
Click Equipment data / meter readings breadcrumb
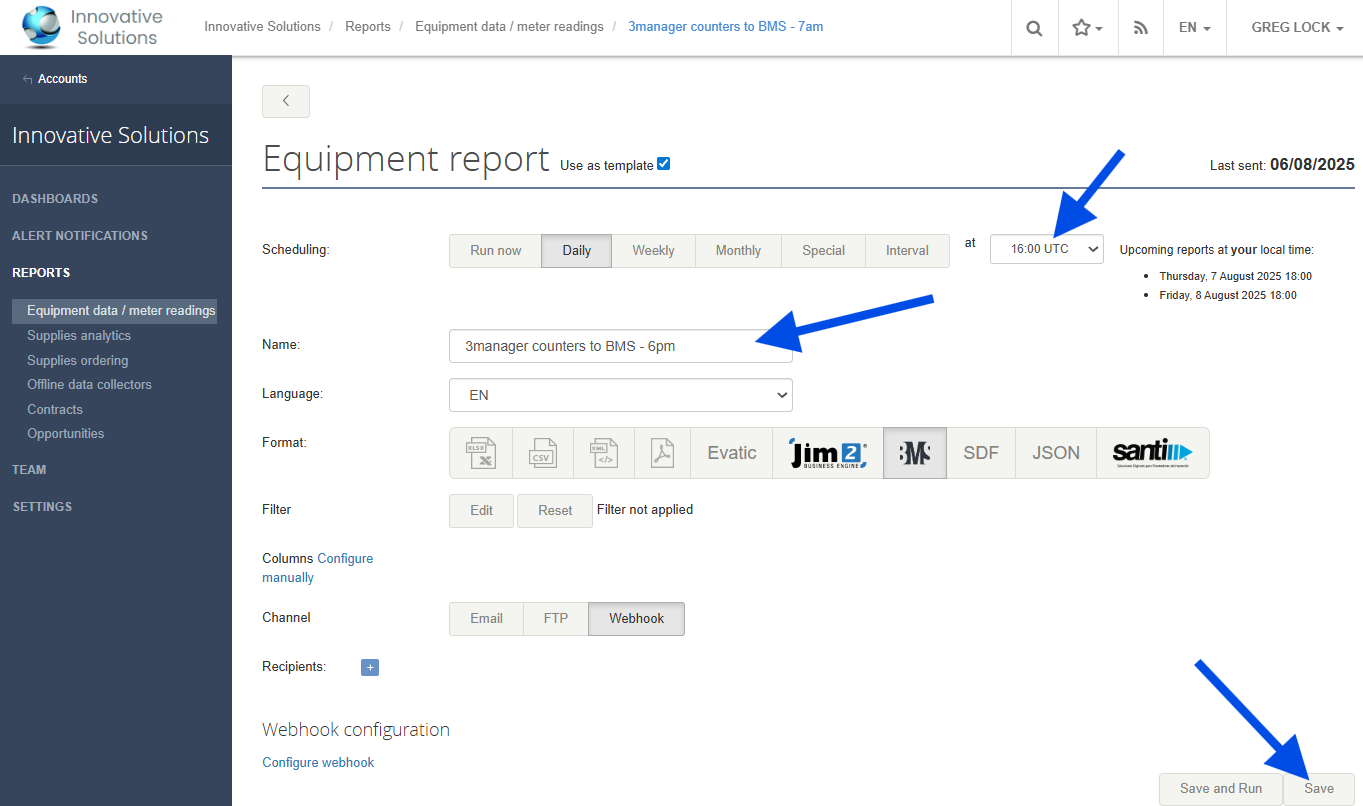click(x=509, y=27)
